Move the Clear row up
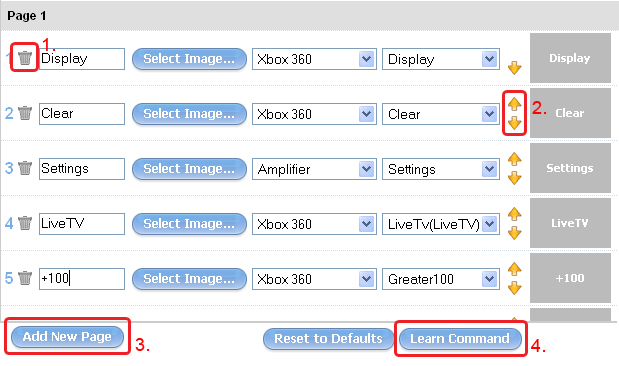Image resolution: width=619 pixels, height=366 pixels. pos(514,104)
